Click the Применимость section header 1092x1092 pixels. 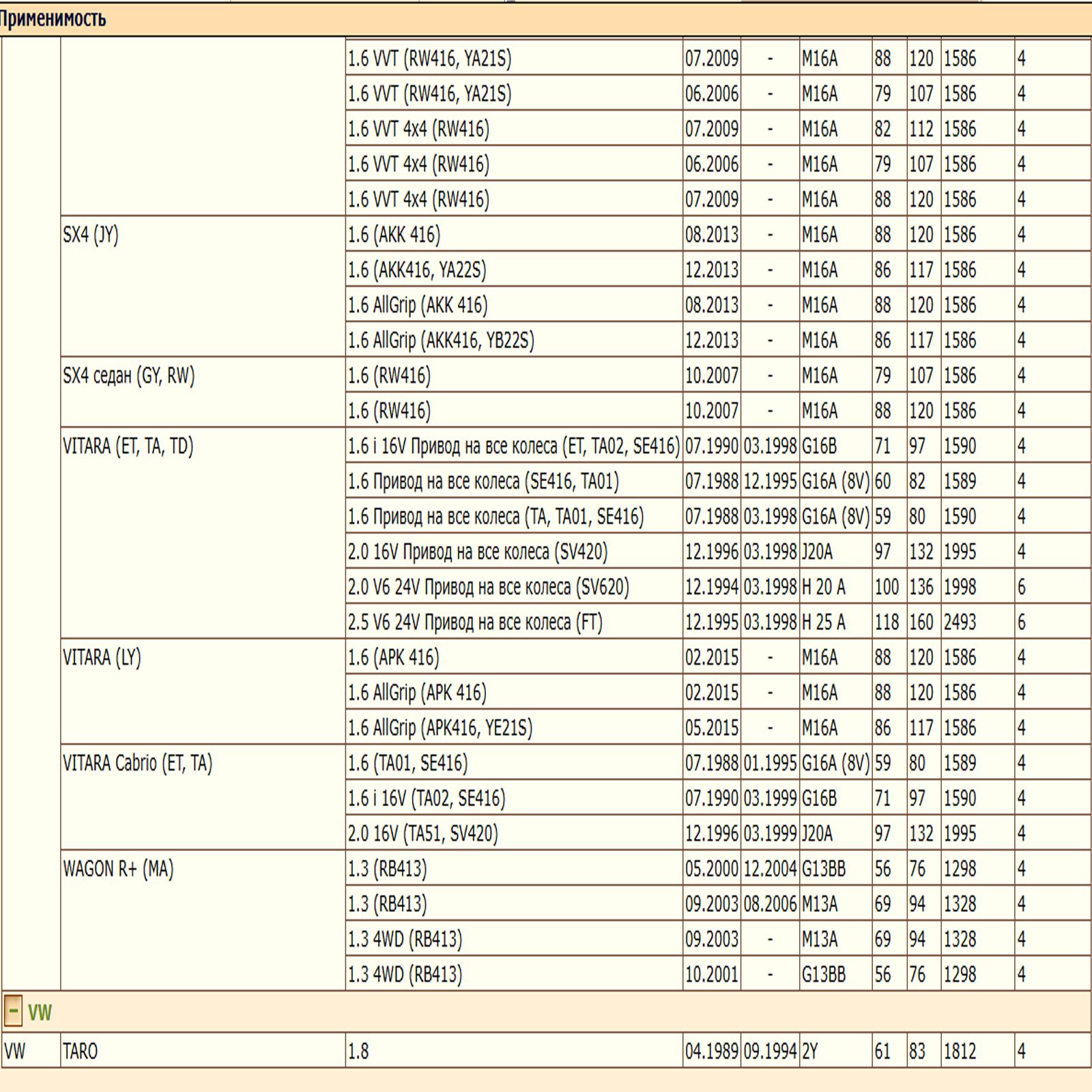(53, 18)
